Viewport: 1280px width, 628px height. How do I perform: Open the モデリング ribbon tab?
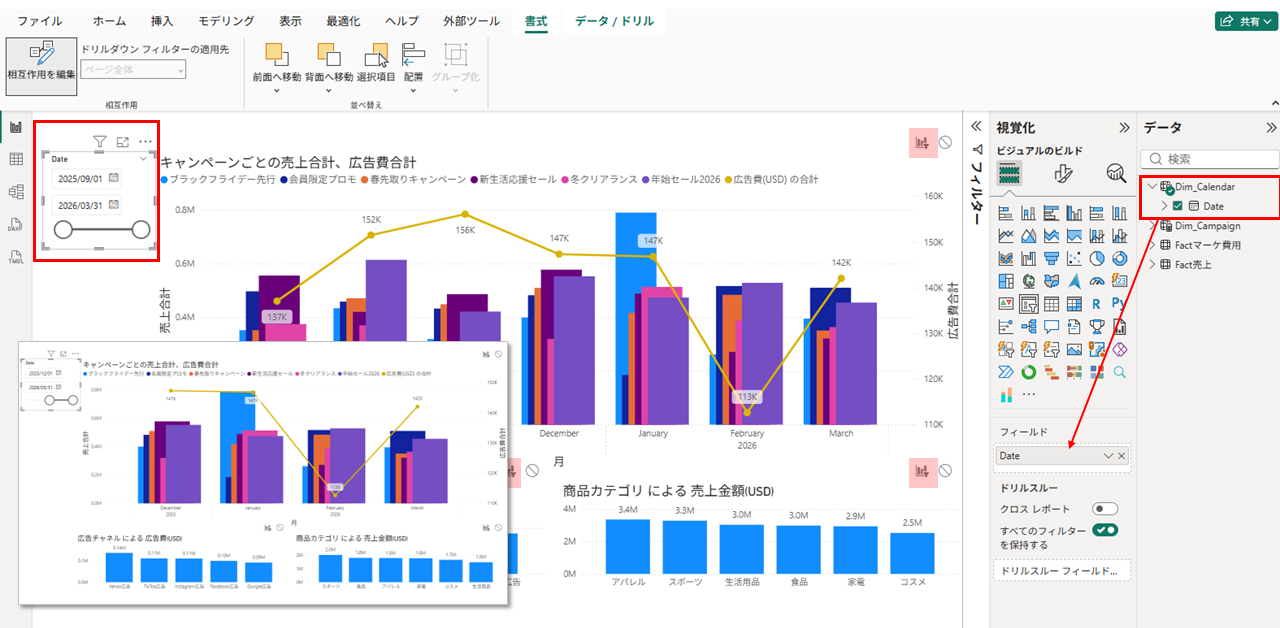pyautogui.click(x=226, y=21)
